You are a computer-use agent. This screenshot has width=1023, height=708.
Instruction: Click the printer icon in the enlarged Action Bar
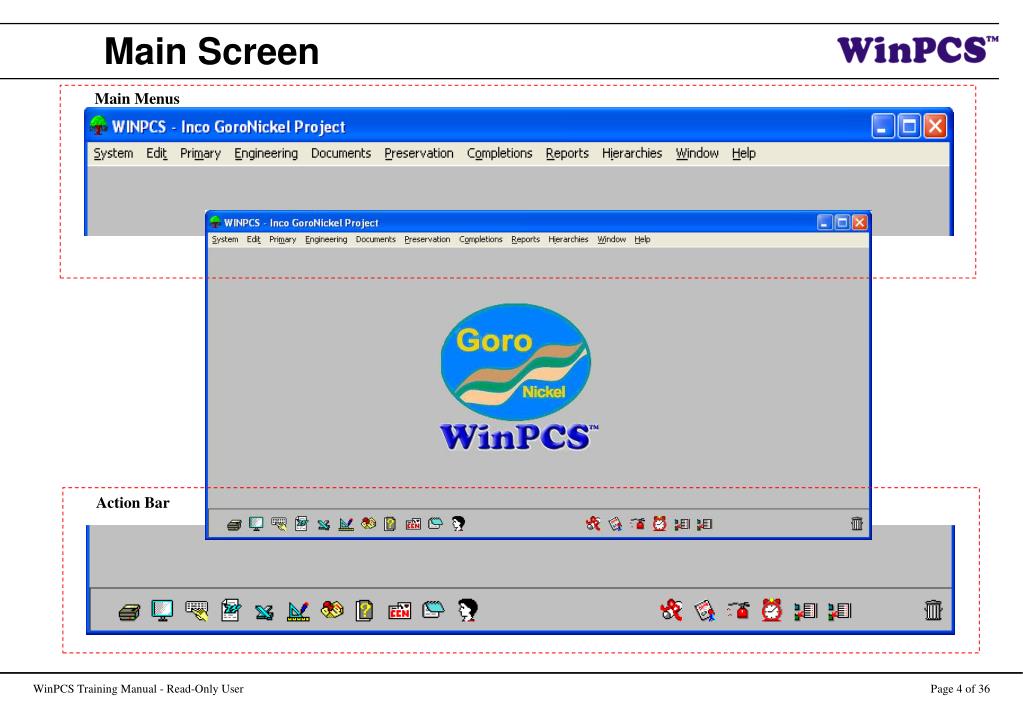pyautogui.click(x=129, y=612)
